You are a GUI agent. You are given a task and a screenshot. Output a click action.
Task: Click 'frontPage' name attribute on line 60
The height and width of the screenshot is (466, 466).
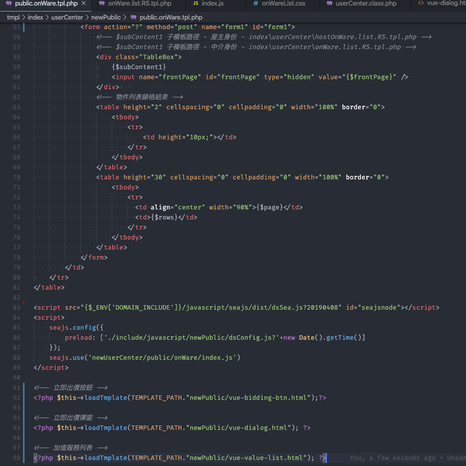[x=180, y=77]
